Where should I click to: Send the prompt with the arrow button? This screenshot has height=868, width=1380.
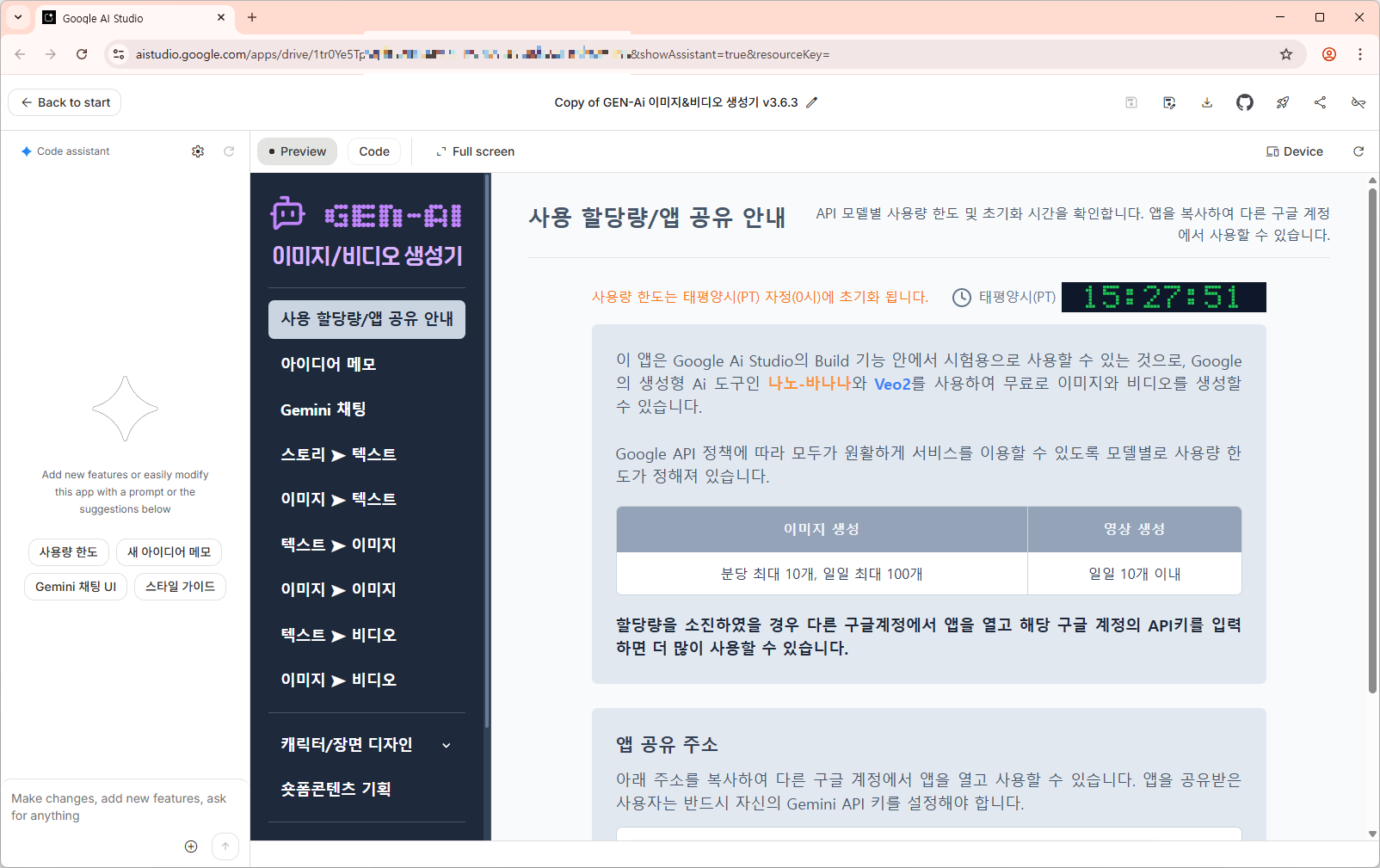[225, 846]
